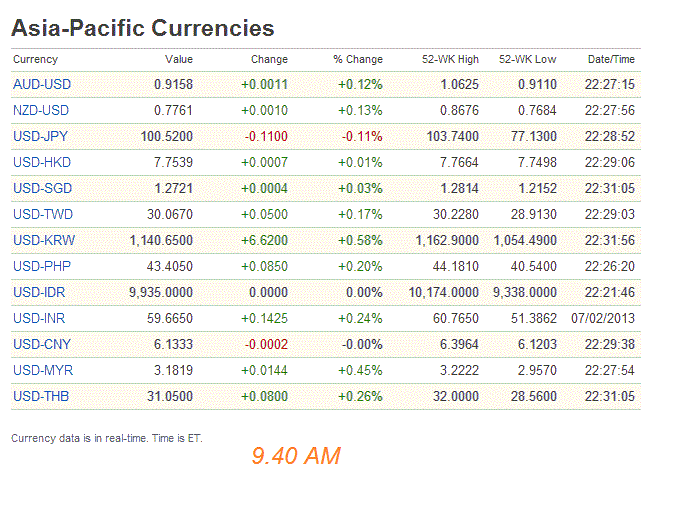Click the 52-WK Low column header
697x509 pixels.
(528, 59)
